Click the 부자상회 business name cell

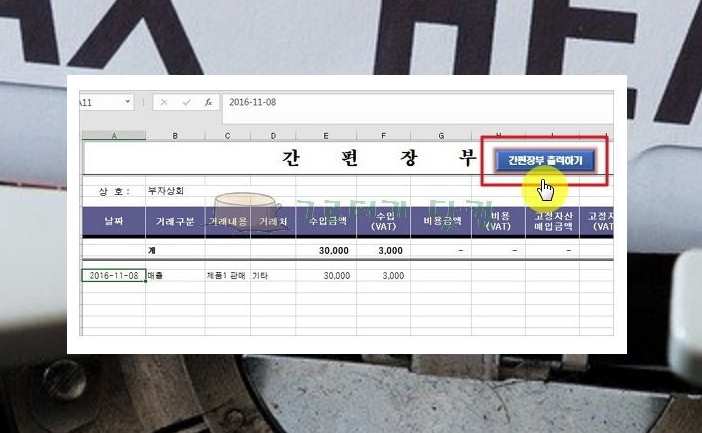coord(175,191)
